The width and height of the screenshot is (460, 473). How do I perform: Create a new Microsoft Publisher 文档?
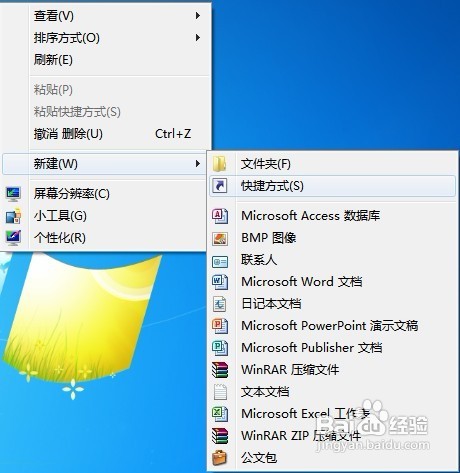tap(332, 348)
